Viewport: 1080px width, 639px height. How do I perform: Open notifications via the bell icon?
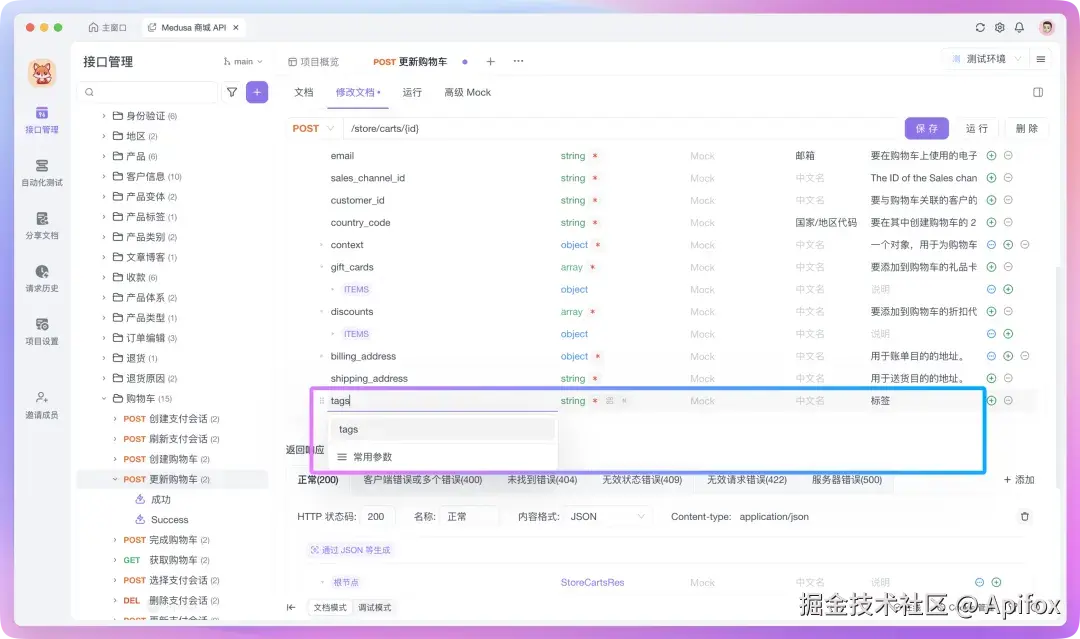pyautogui.click(x=1019, y=28)
